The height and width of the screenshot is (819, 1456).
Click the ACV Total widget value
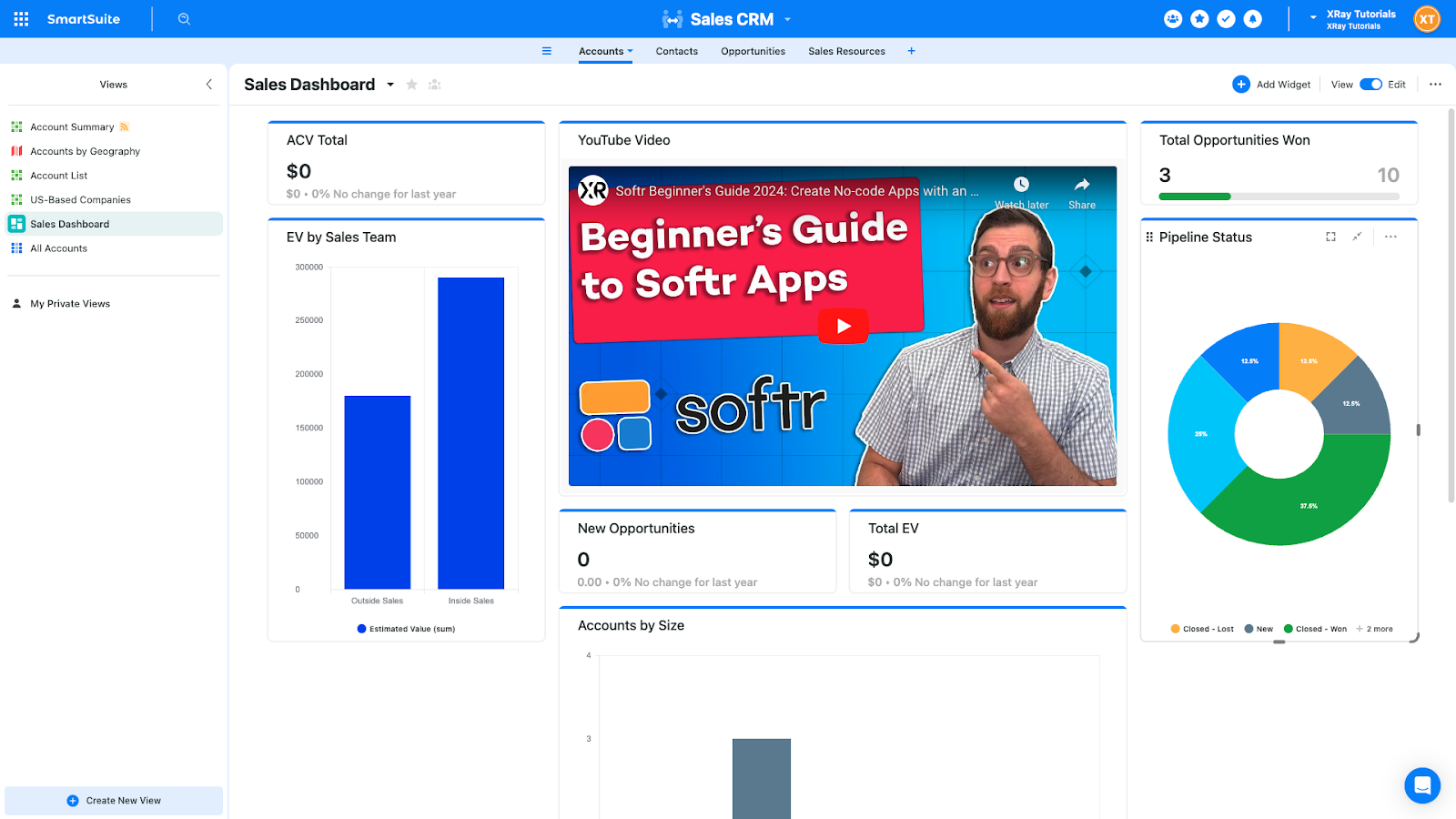coord(298,171)
